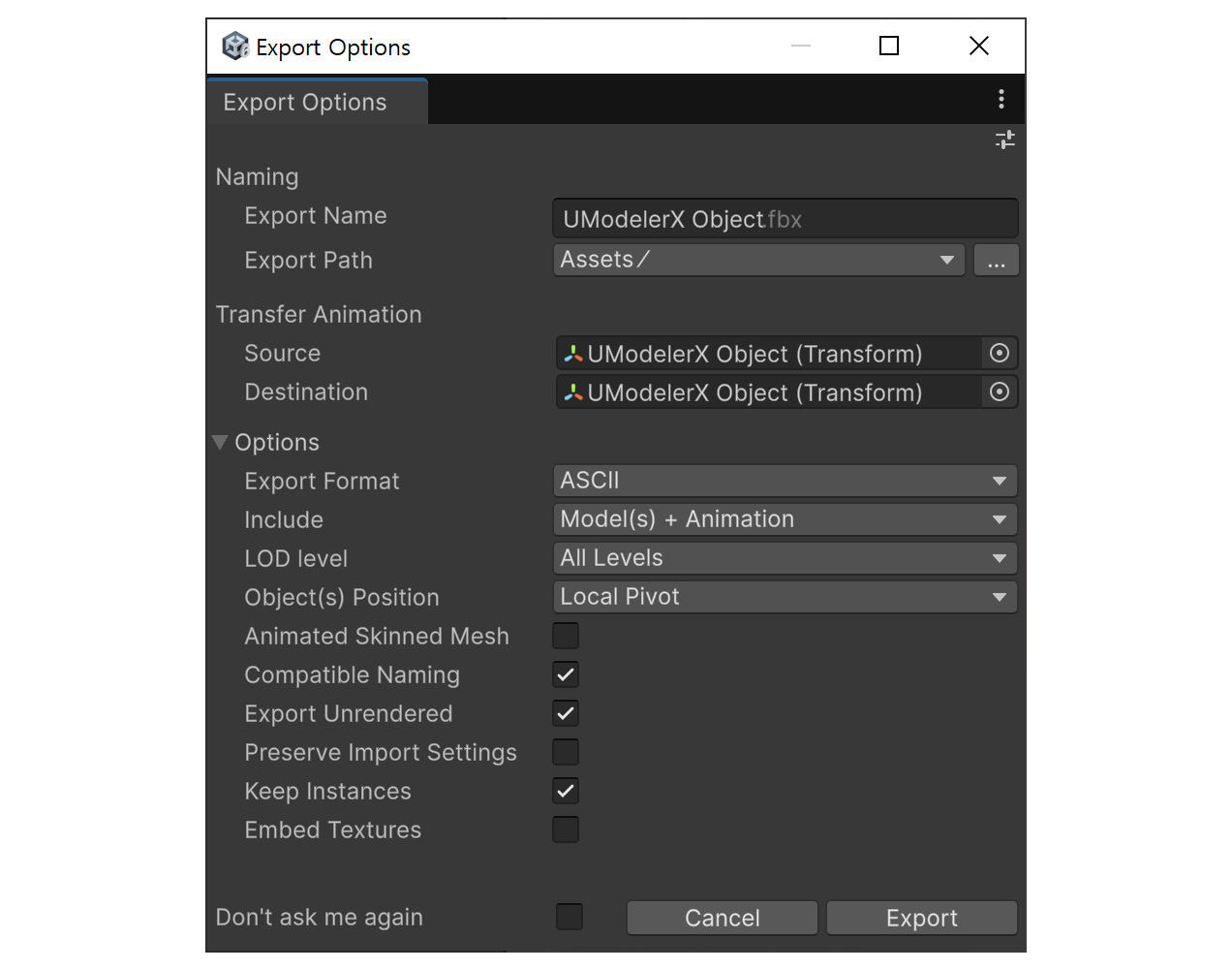Click the Unity logo icon in title bar
1232x970 pixels.
click(235, 46)
